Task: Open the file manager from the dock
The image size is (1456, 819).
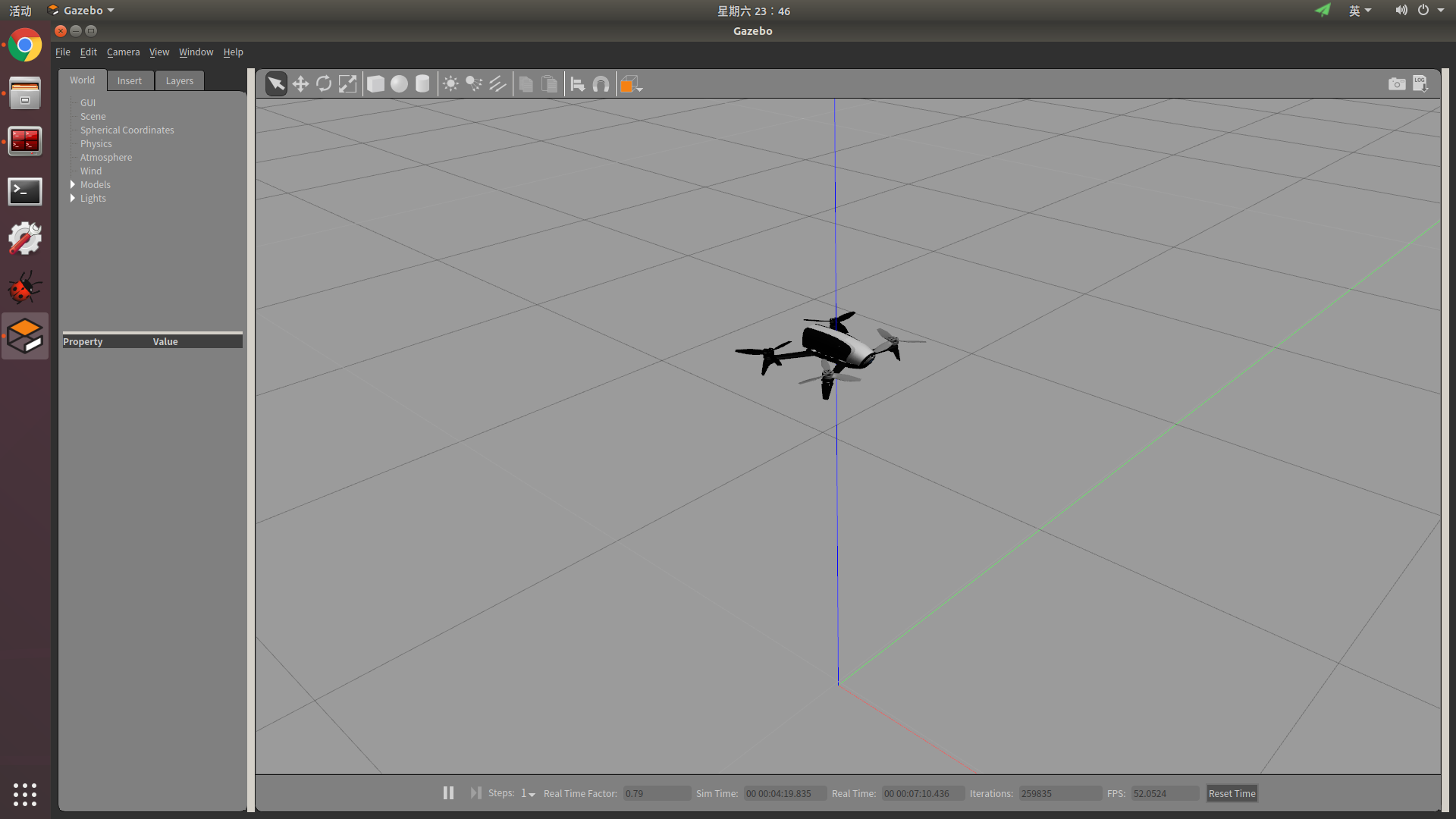Action: [25, 93]
